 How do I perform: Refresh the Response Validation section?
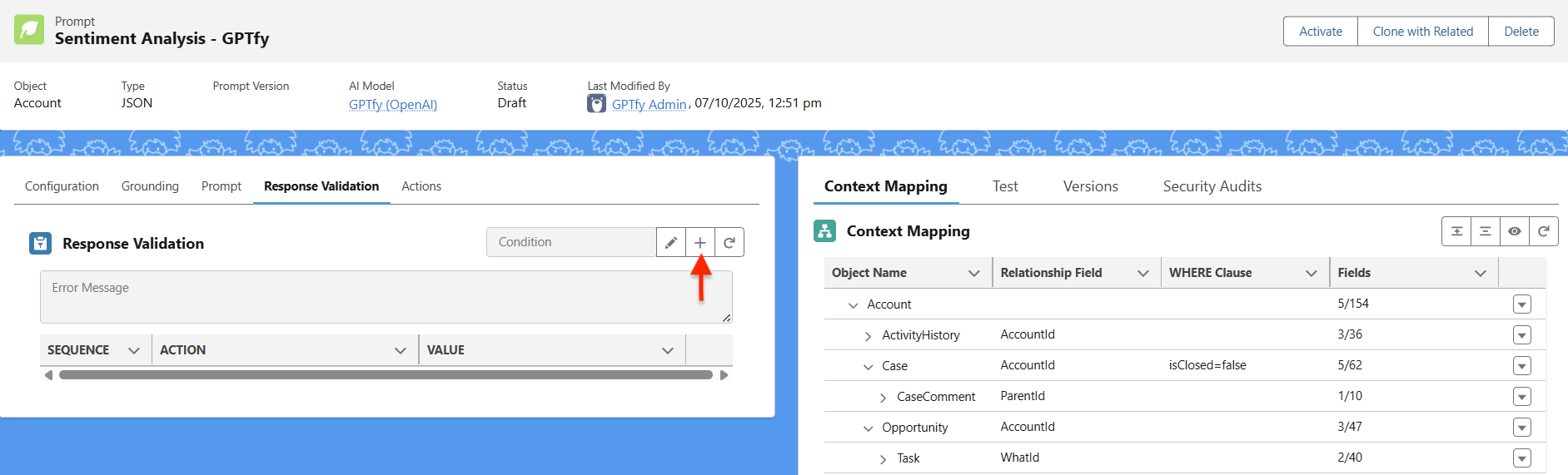(x=729, y=243)
